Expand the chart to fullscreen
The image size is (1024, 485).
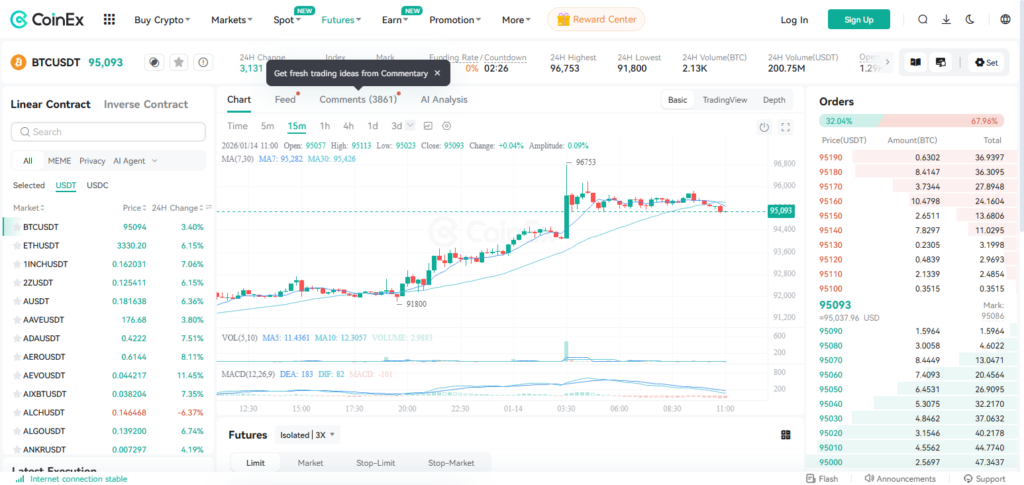tap(786, 127)
